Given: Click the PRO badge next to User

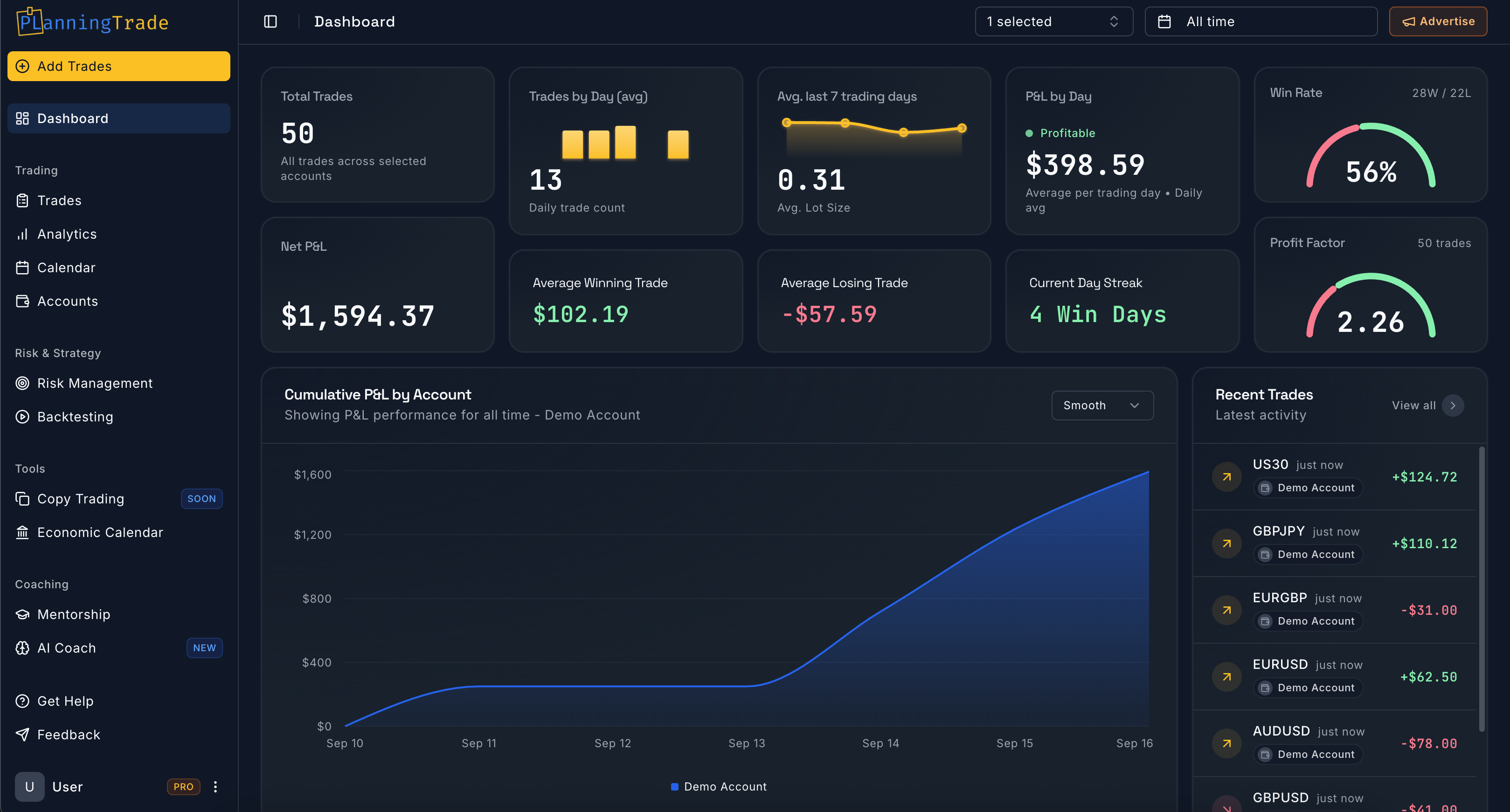Looking at the screenshot, I should click(x=183, y=787).
